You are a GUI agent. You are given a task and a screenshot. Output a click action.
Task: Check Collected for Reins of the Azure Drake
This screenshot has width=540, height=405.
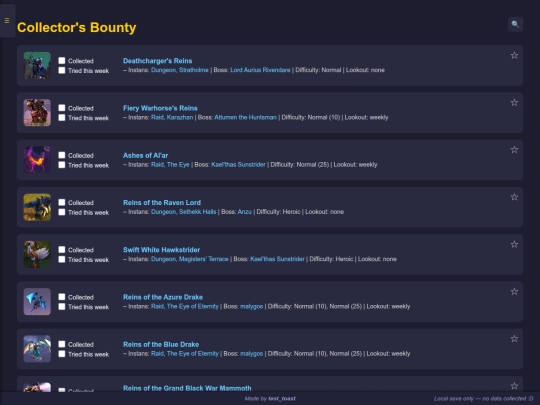[x=62, y=297]
